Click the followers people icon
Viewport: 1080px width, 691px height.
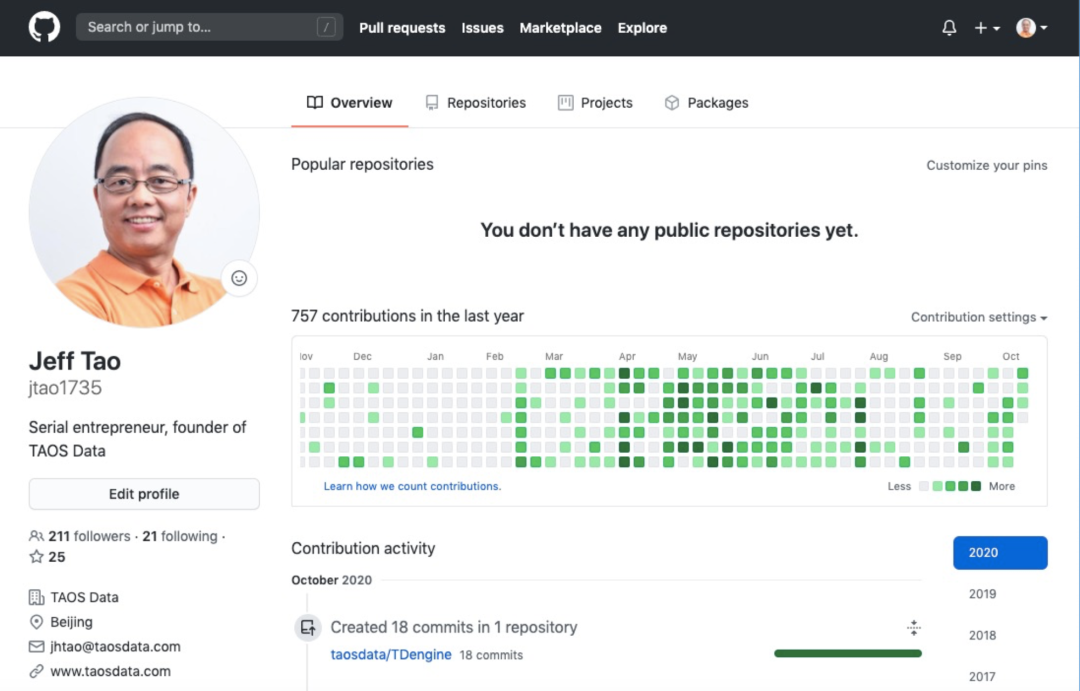coord(36,536)
